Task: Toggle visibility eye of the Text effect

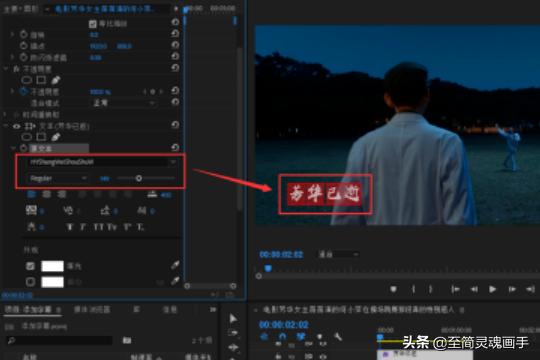Action: pos(16,126)
